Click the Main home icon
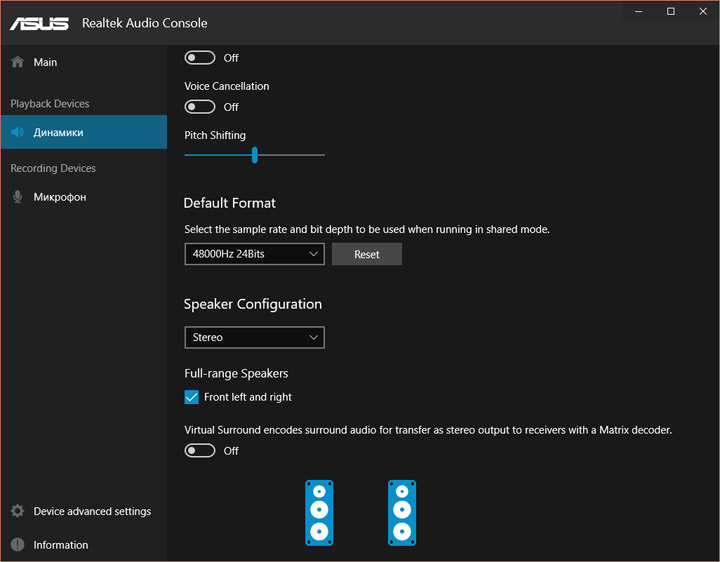This screenshot has height=562, width=720. (17, 62)
